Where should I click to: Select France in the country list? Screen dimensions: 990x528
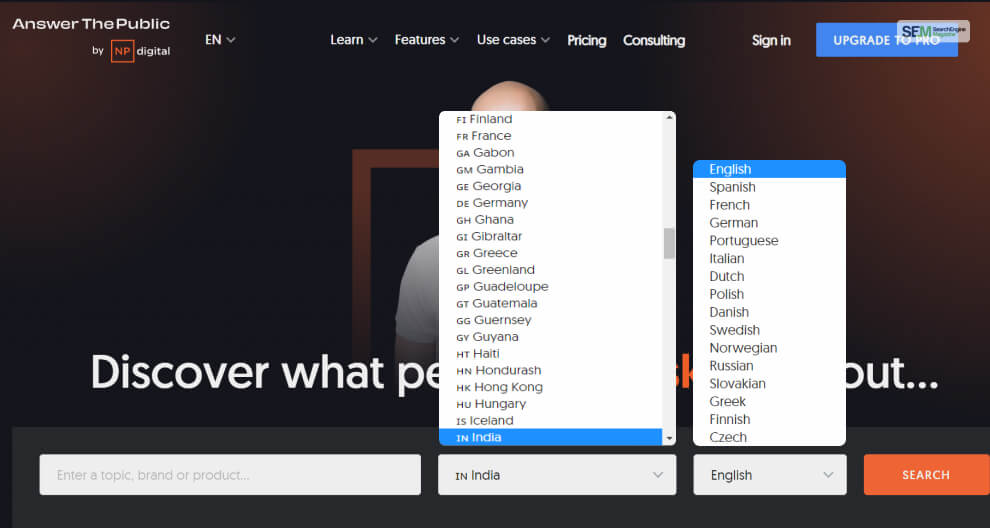551,136
